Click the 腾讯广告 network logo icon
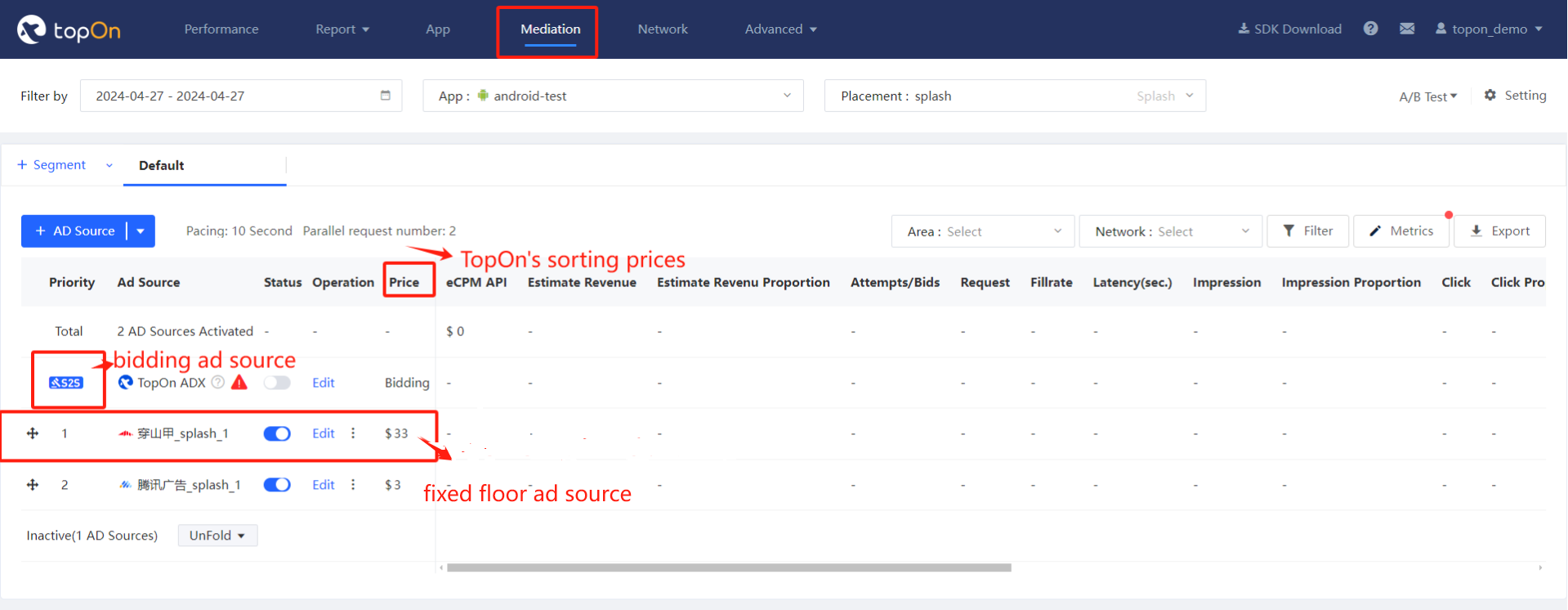This screenshot has width=1568, height=610. click(125, 485)
